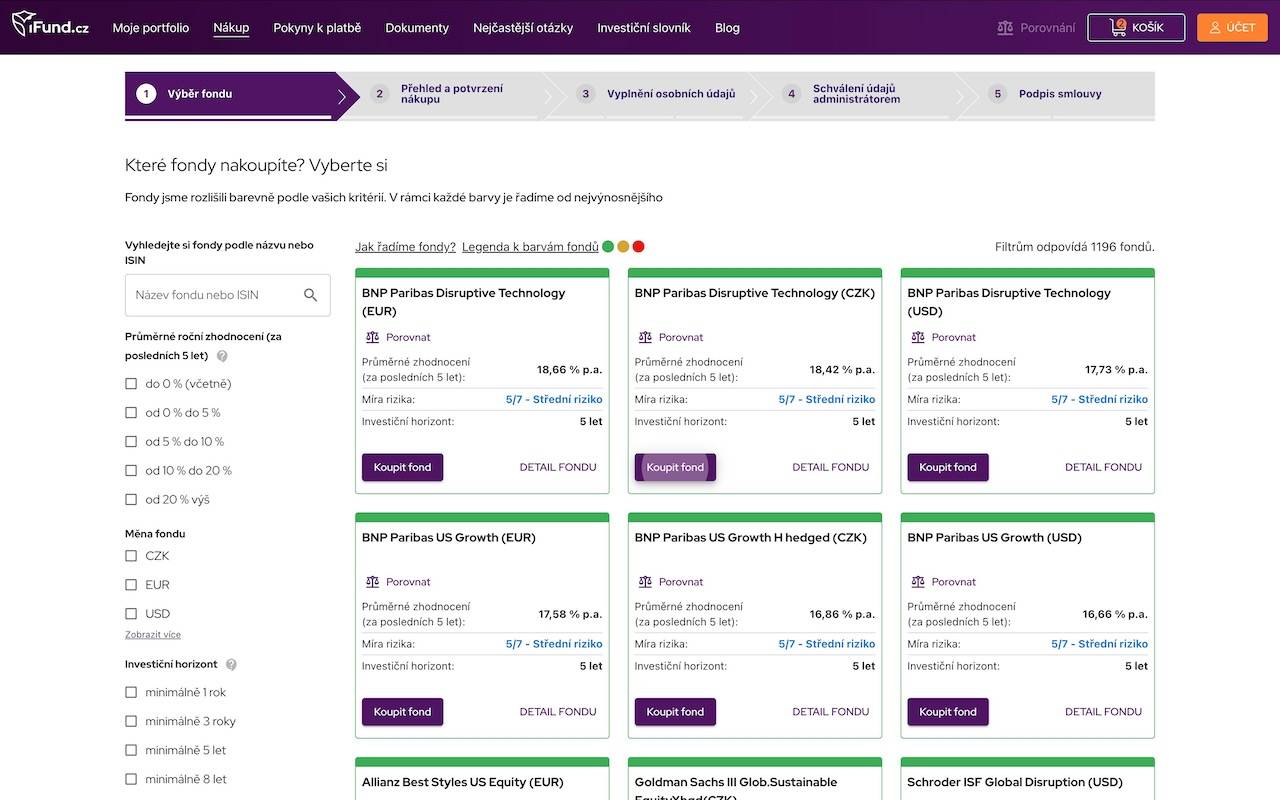Buy BNP Paribas US Growth H hedged (CZK)

tap(675, 712)
